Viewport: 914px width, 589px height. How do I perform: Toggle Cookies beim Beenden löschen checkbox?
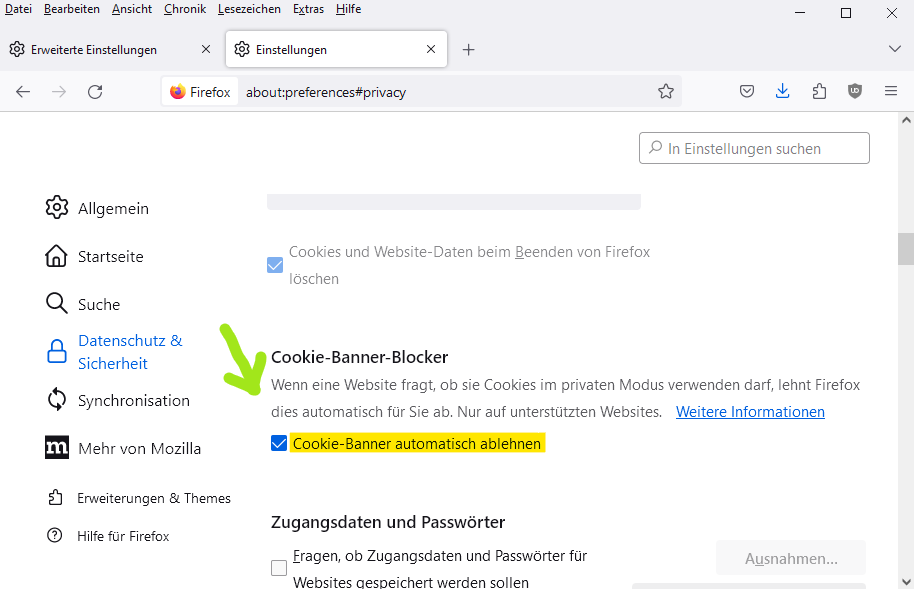point(275,265)
